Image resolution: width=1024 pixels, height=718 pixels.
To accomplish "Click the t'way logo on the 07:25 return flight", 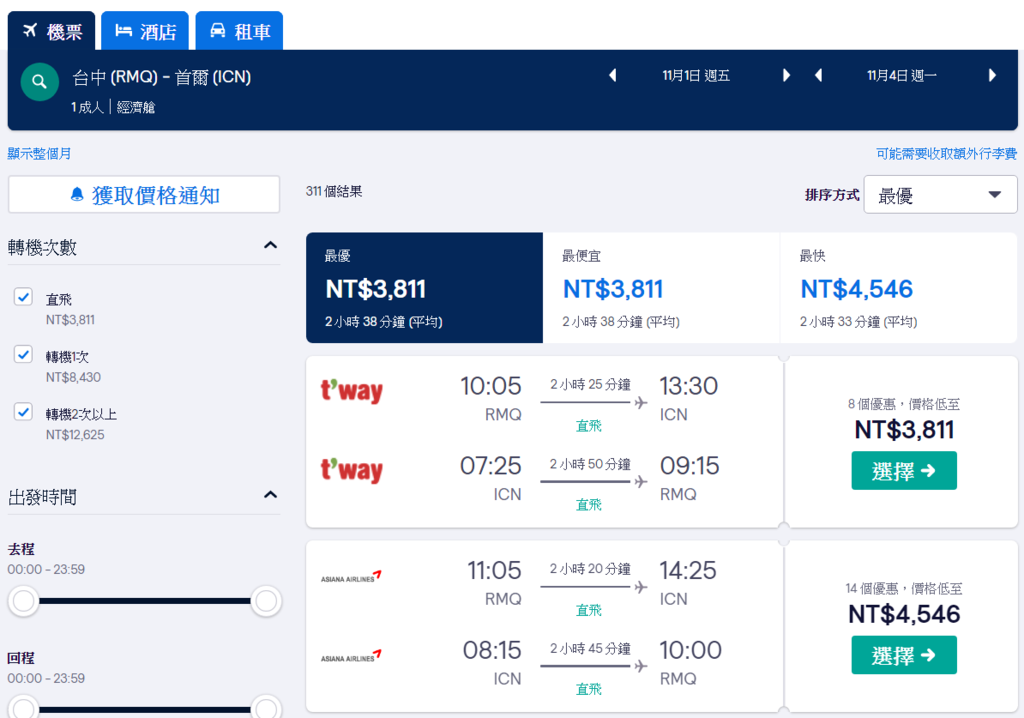I will pyautogui.click(x=351, y=470).
